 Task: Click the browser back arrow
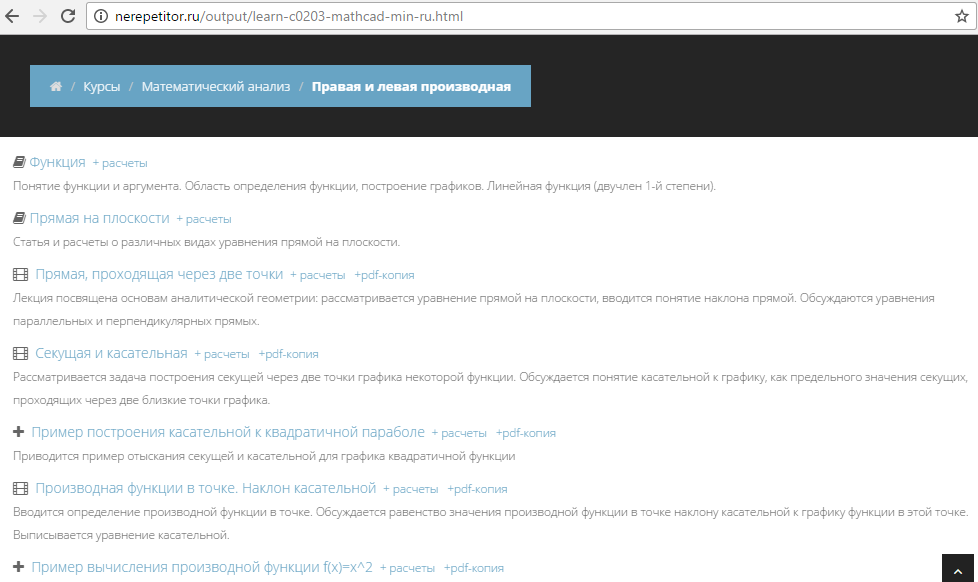(x=12, y=16)
